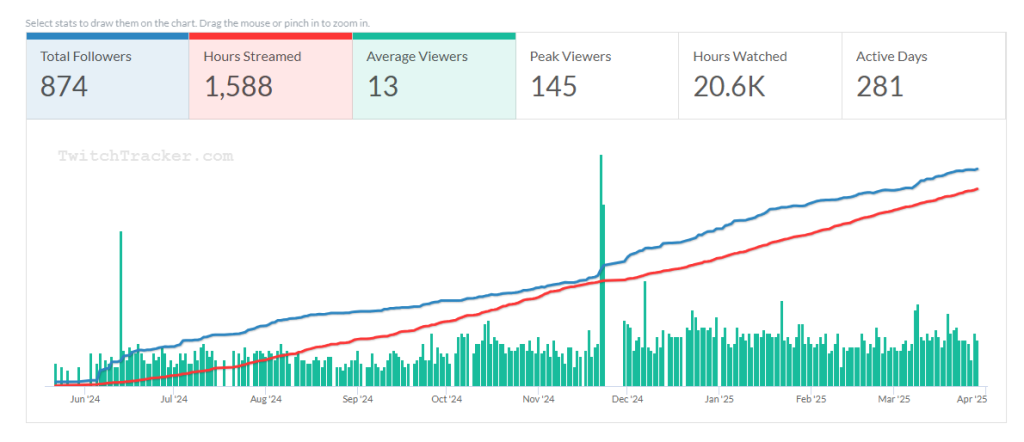Click the Jan '25 axis label
Viewport: 1024px width, 442px height.
pos(719,400)
